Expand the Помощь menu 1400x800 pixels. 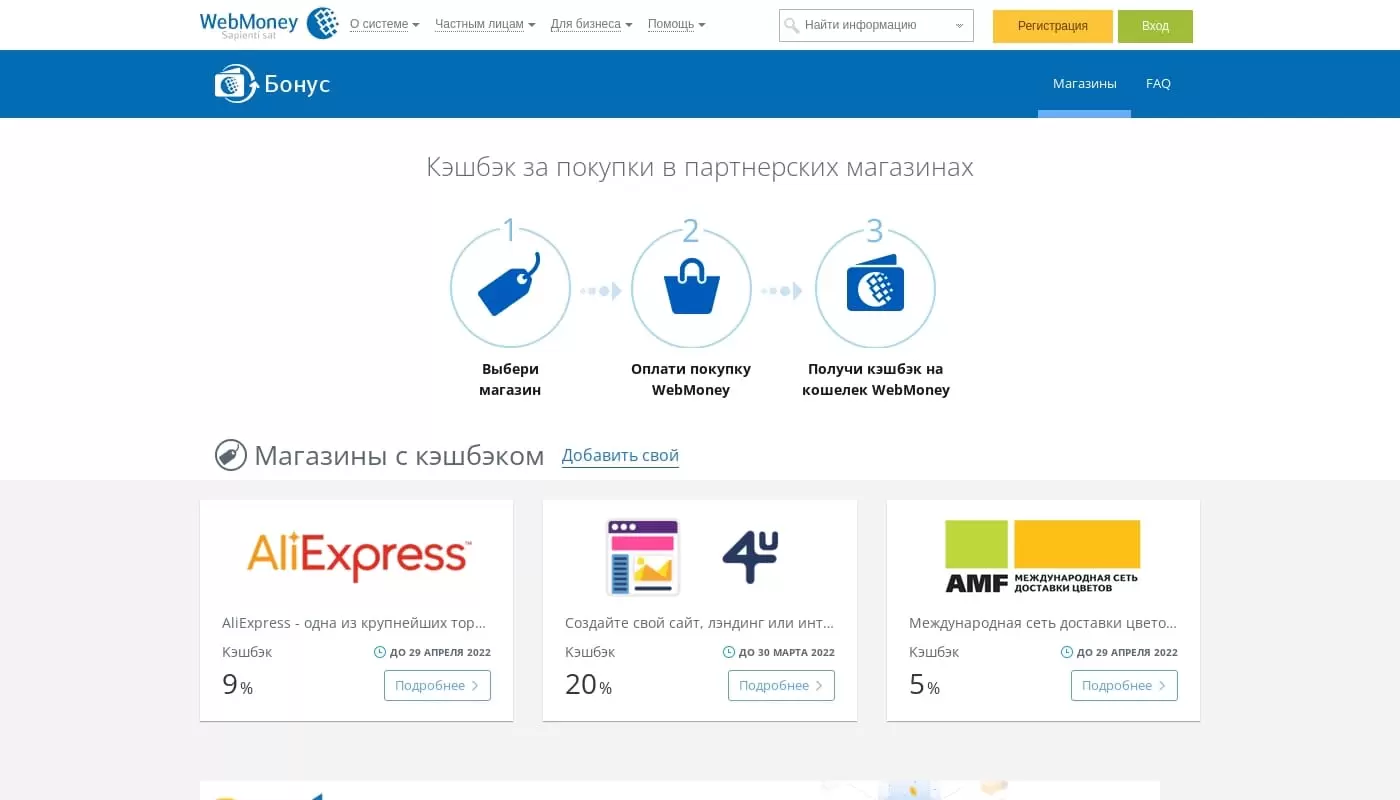pos(677,24)
